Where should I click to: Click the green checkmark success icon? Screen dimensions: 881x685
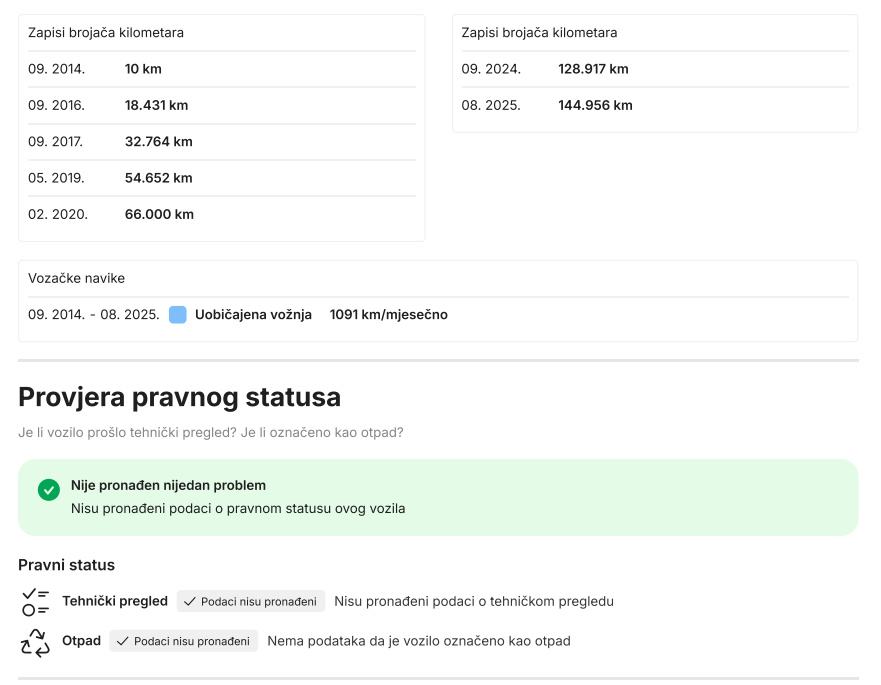[x=49, y=490]
